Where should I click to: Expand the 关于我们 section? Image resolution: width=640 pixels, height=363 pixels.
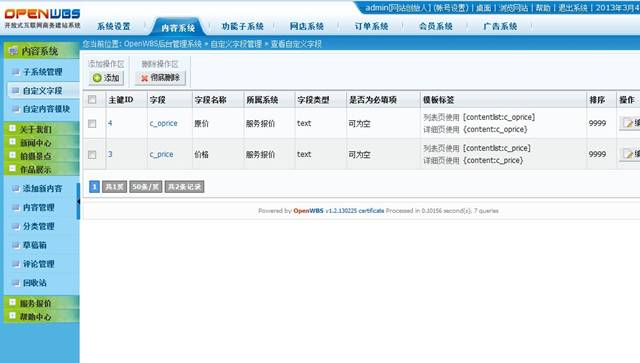click(x=12, y=129)
